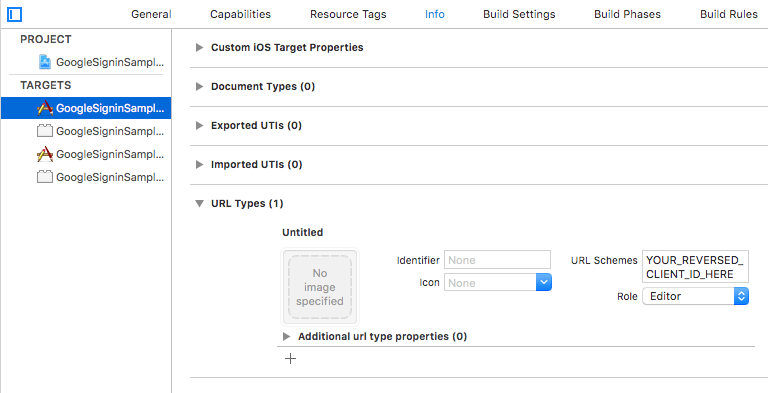
Task: Click the highlighted GoogleSigninSampl app target icon
Action: (x=45, y=108)
